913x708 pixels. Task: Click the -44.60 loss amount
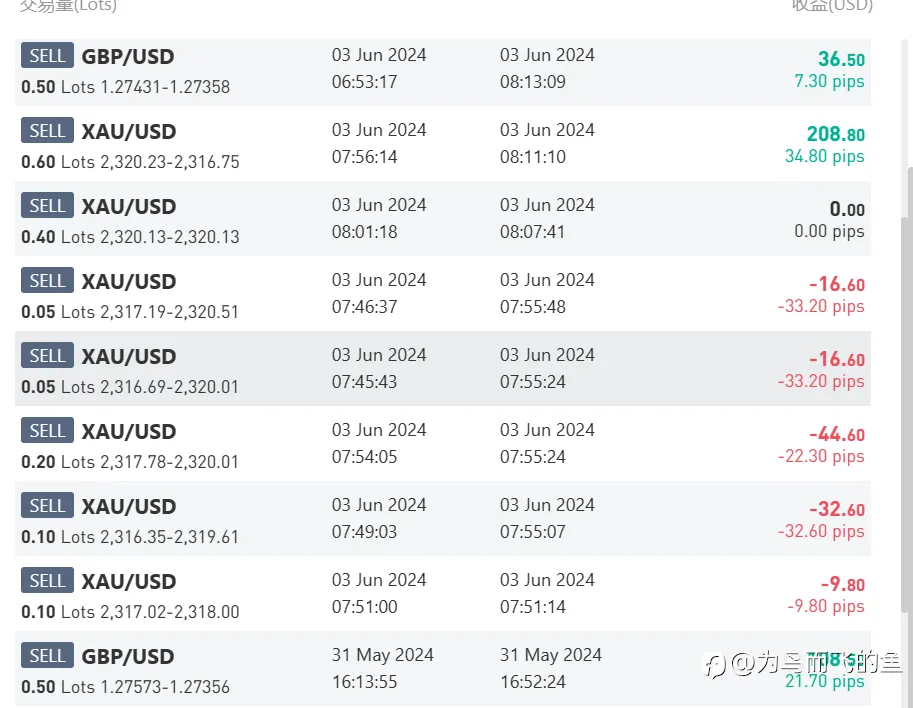tap(837, 434)
